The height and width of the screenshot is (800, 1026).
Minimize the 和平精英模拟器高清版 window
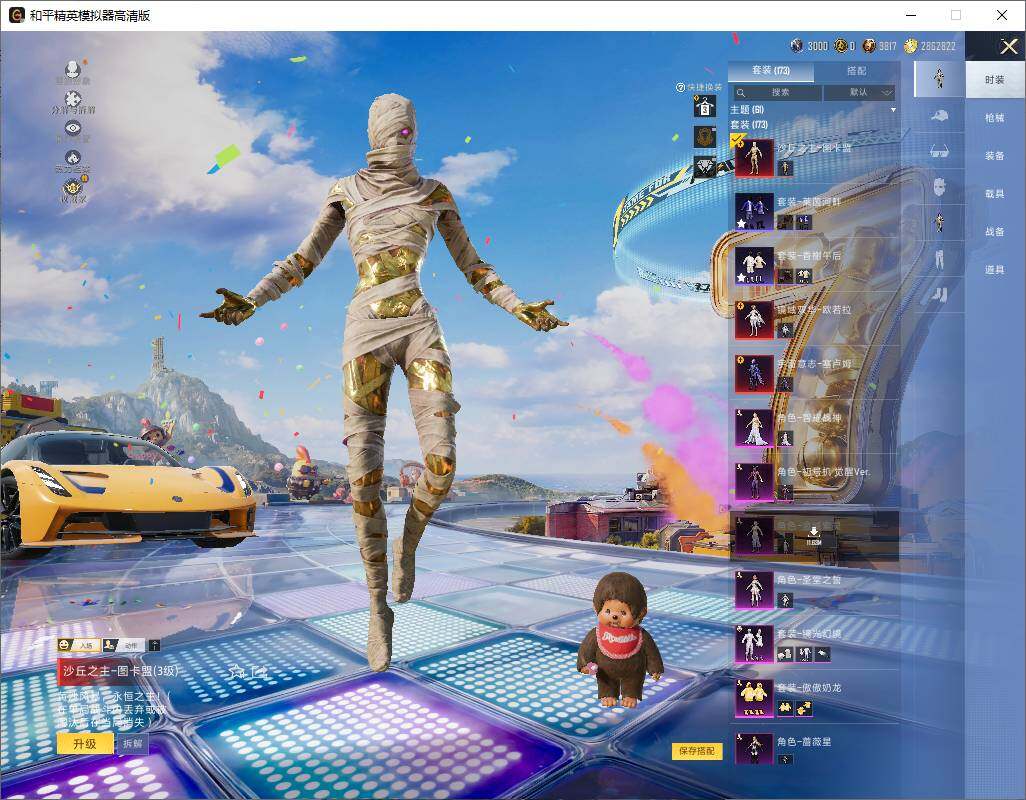click(x=911, y=15)
